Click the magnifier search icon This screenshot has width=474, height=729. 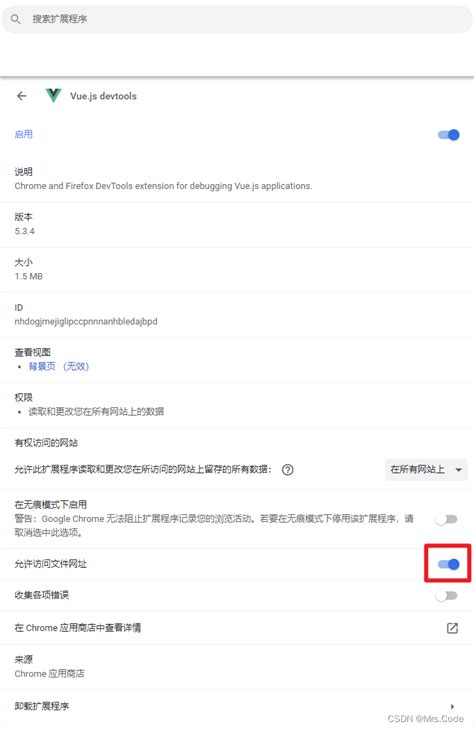point(16,19)
